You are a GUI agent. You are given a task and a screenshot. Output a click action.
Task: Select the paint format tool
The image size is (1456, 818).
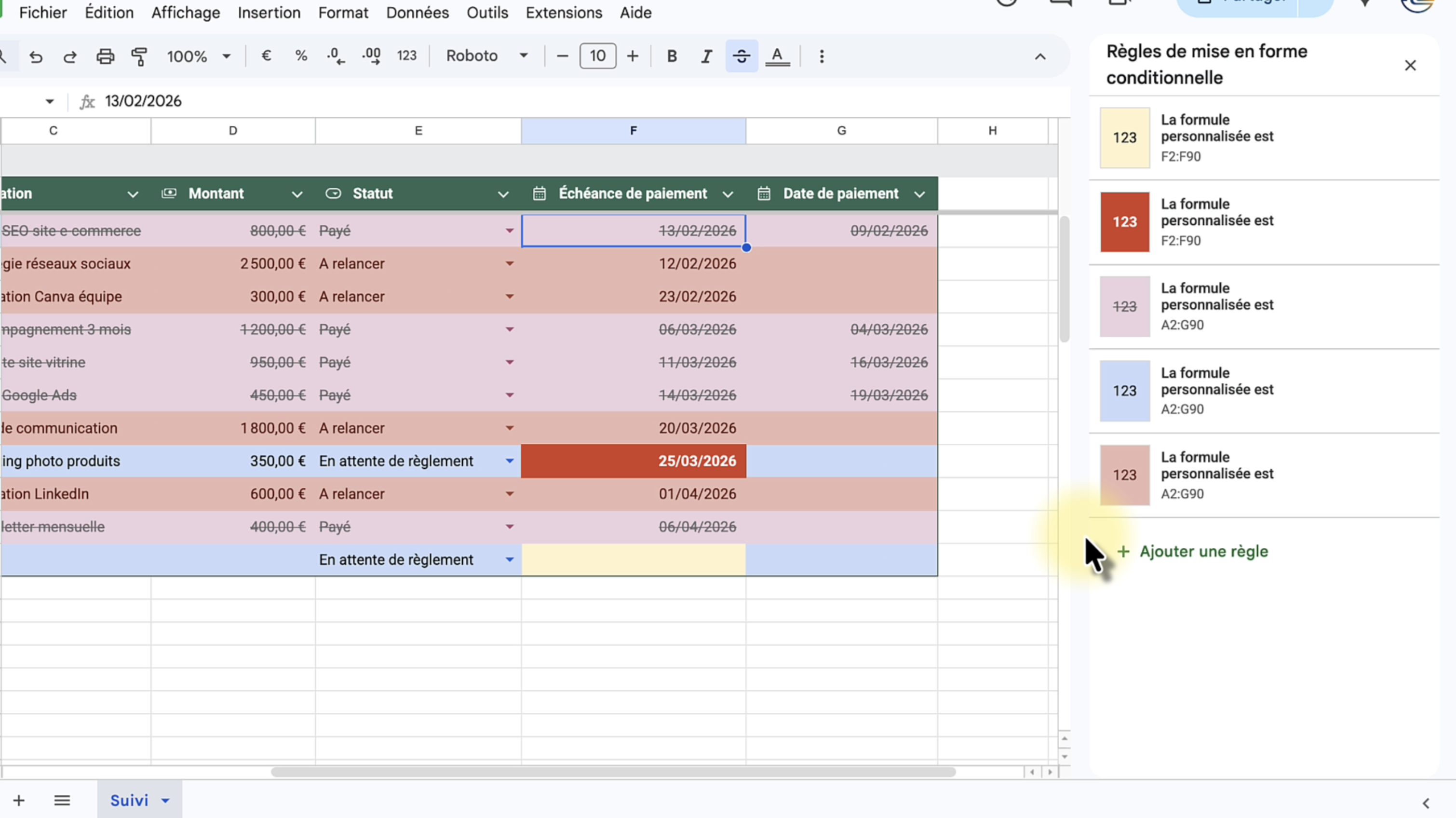click(139, 56)
